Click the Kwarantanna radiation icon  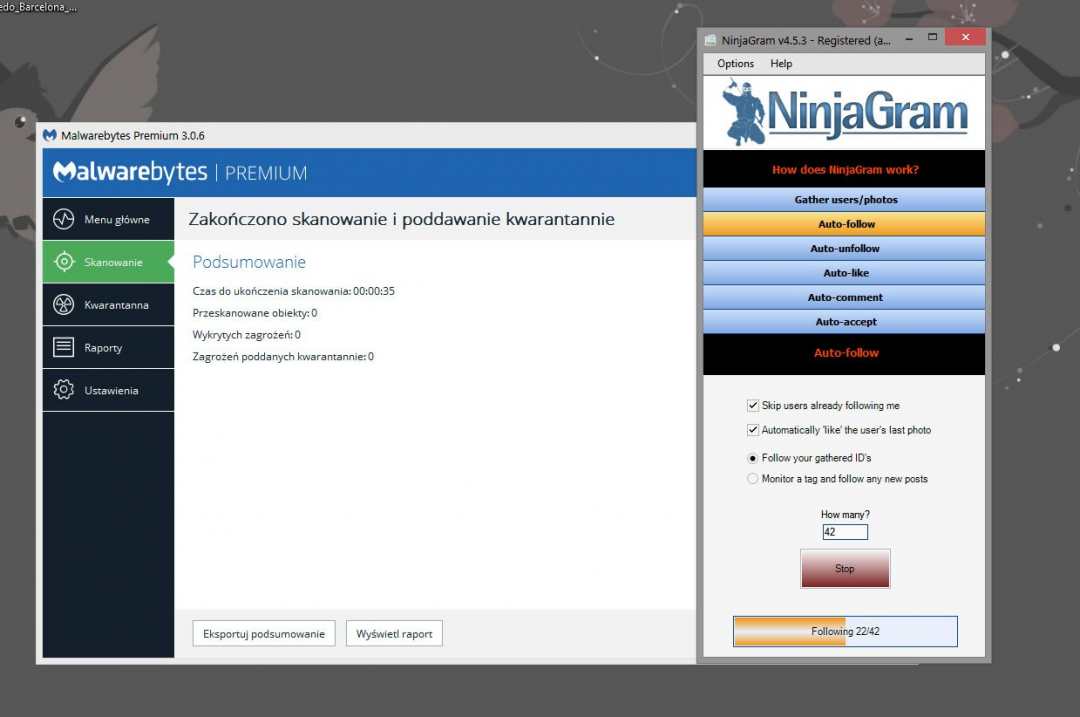(64, 305)
